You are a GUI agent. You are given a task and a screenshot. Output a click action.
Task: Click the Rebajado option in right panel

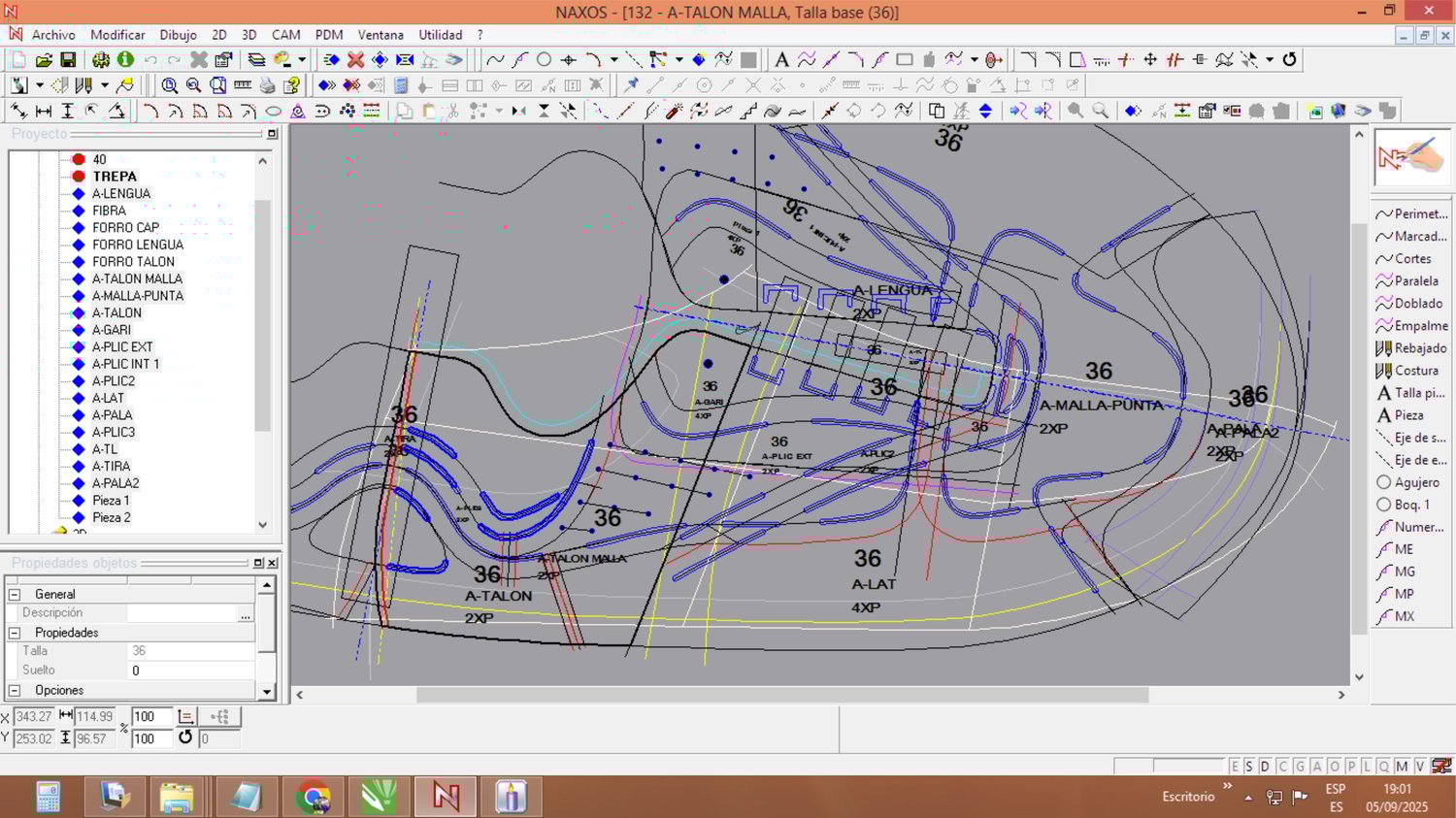coord(1419,348)
